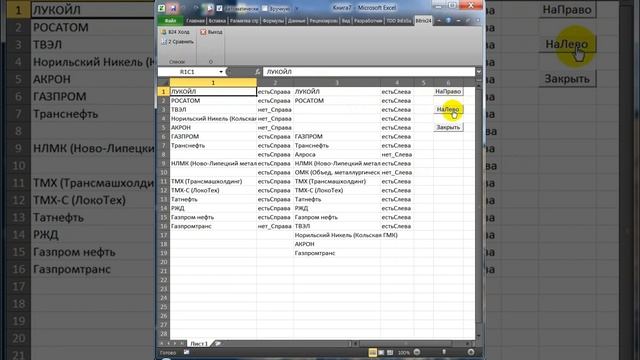
Task: Click the insert function fx icon
Action: [x=257, y=72]
